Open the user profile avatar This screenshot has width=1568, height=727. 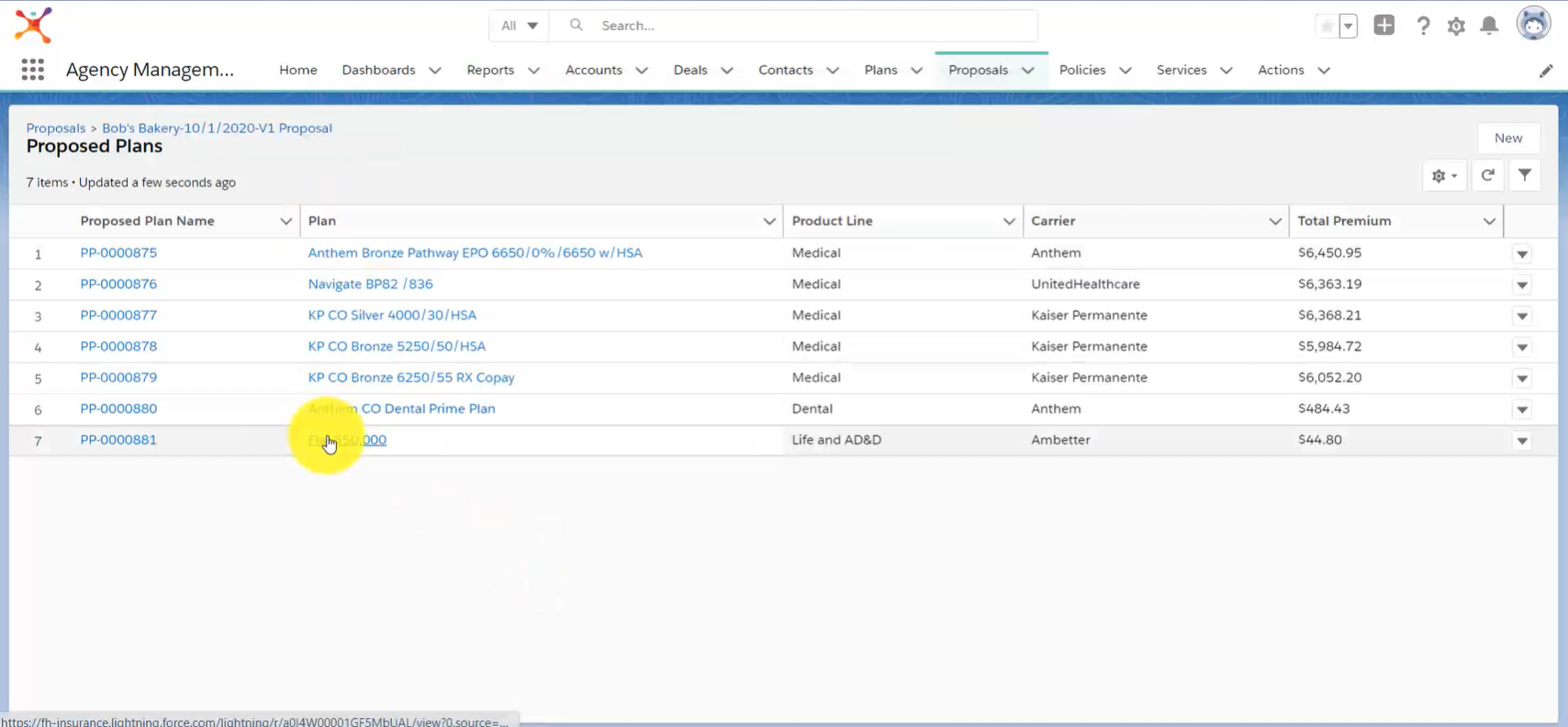pyautogui.click(x=1533, y=24)
